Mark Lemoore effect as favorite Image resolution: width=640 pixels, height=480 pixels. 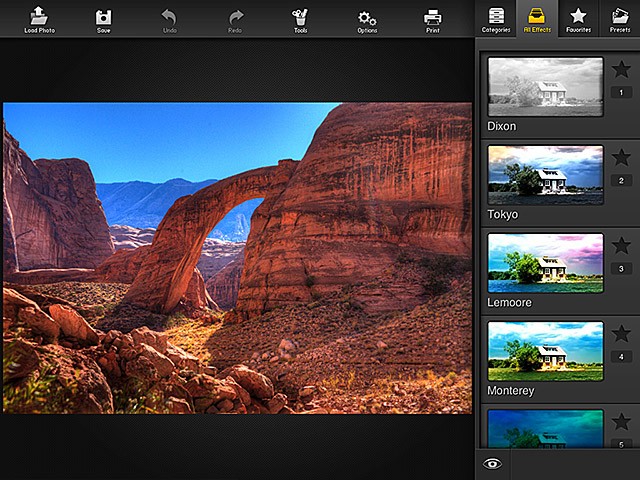coord(621,245)
